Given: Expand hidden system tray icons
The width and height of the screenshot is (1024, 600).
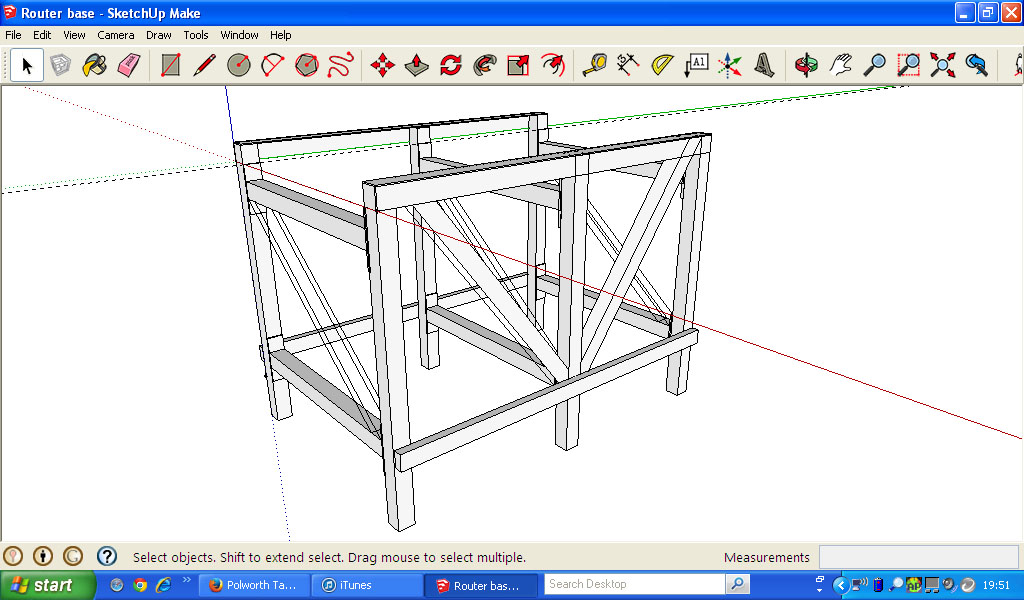Looking at the screenshot, I should pos(840,585).
